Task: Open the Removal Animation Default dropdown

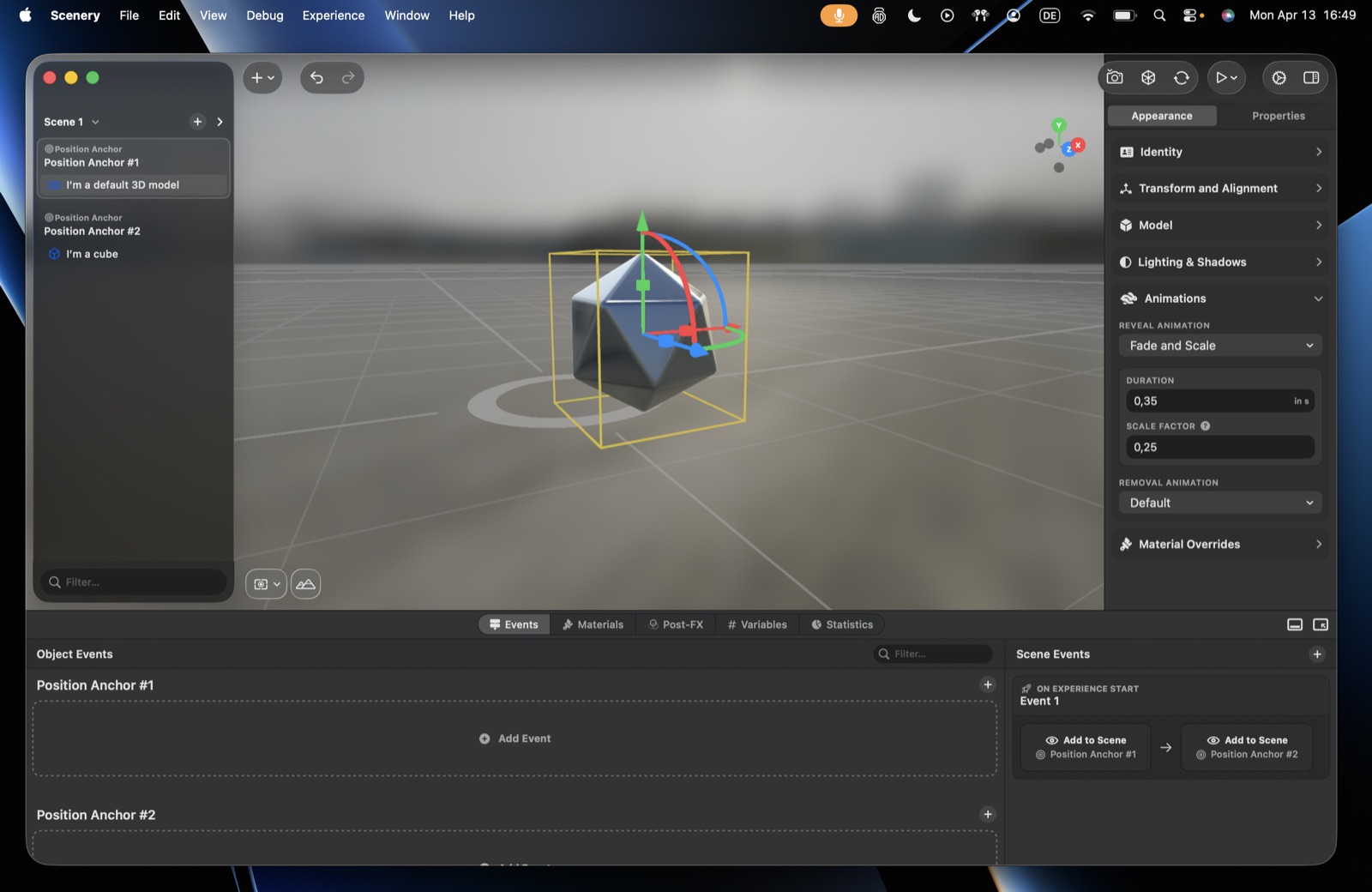Action: tap(1220, 503)
